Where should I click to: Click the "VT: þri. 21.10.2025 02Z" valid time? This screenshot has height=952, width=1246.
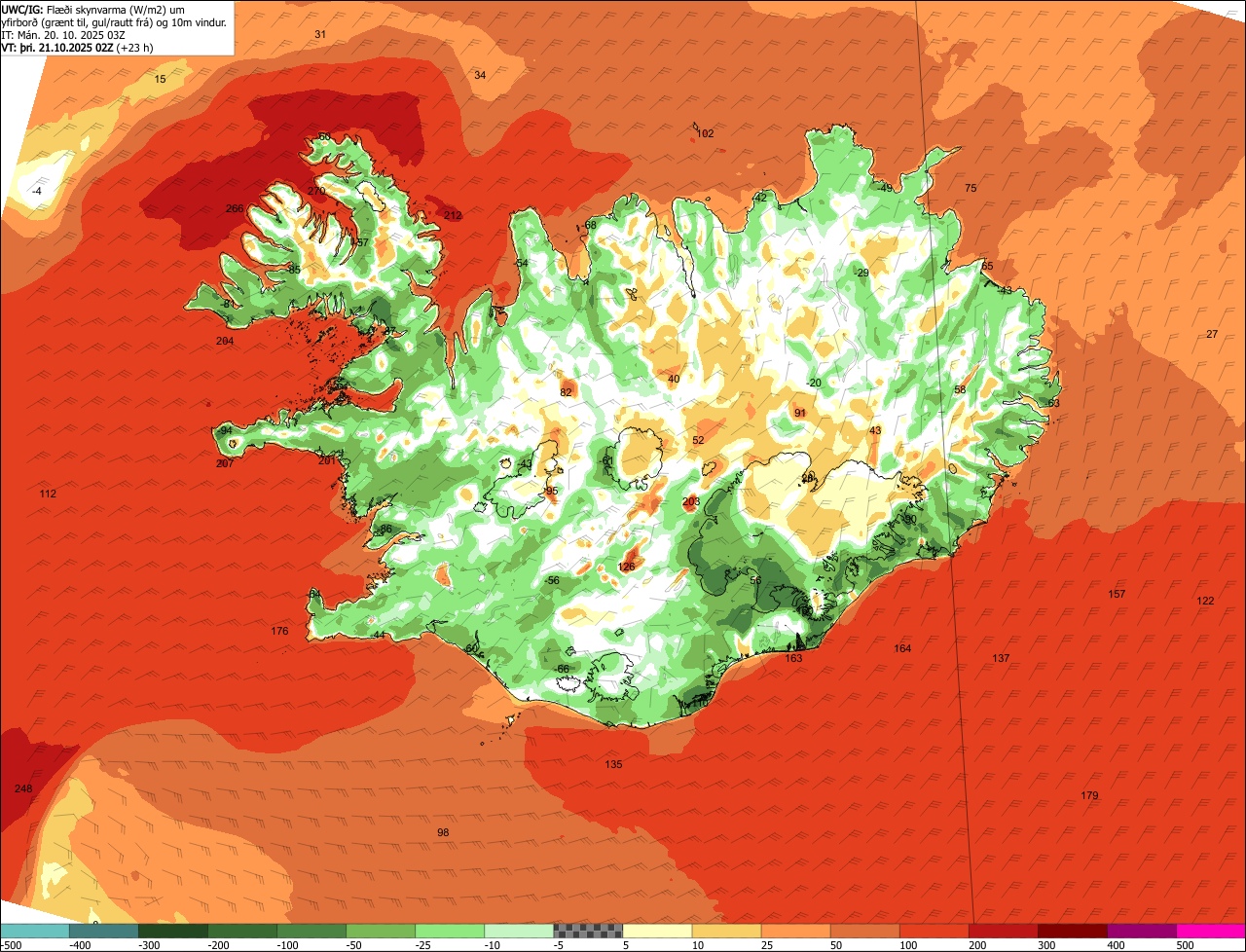57,48
